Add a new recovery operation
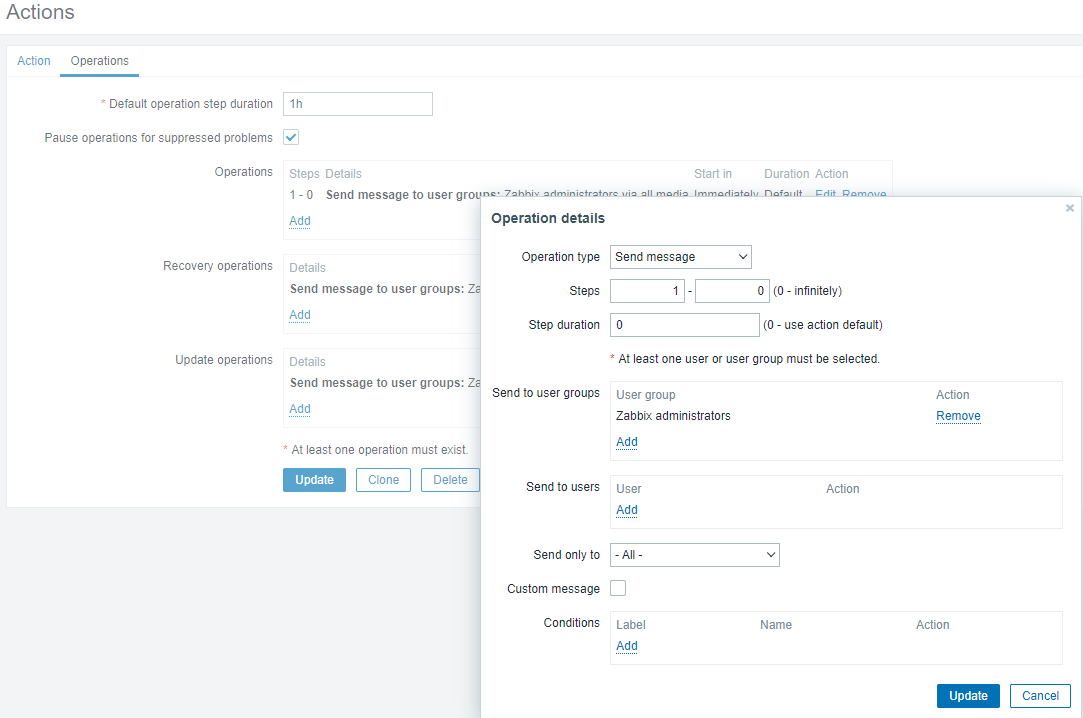Screen dimensions: 1083x718 [300, 315]
